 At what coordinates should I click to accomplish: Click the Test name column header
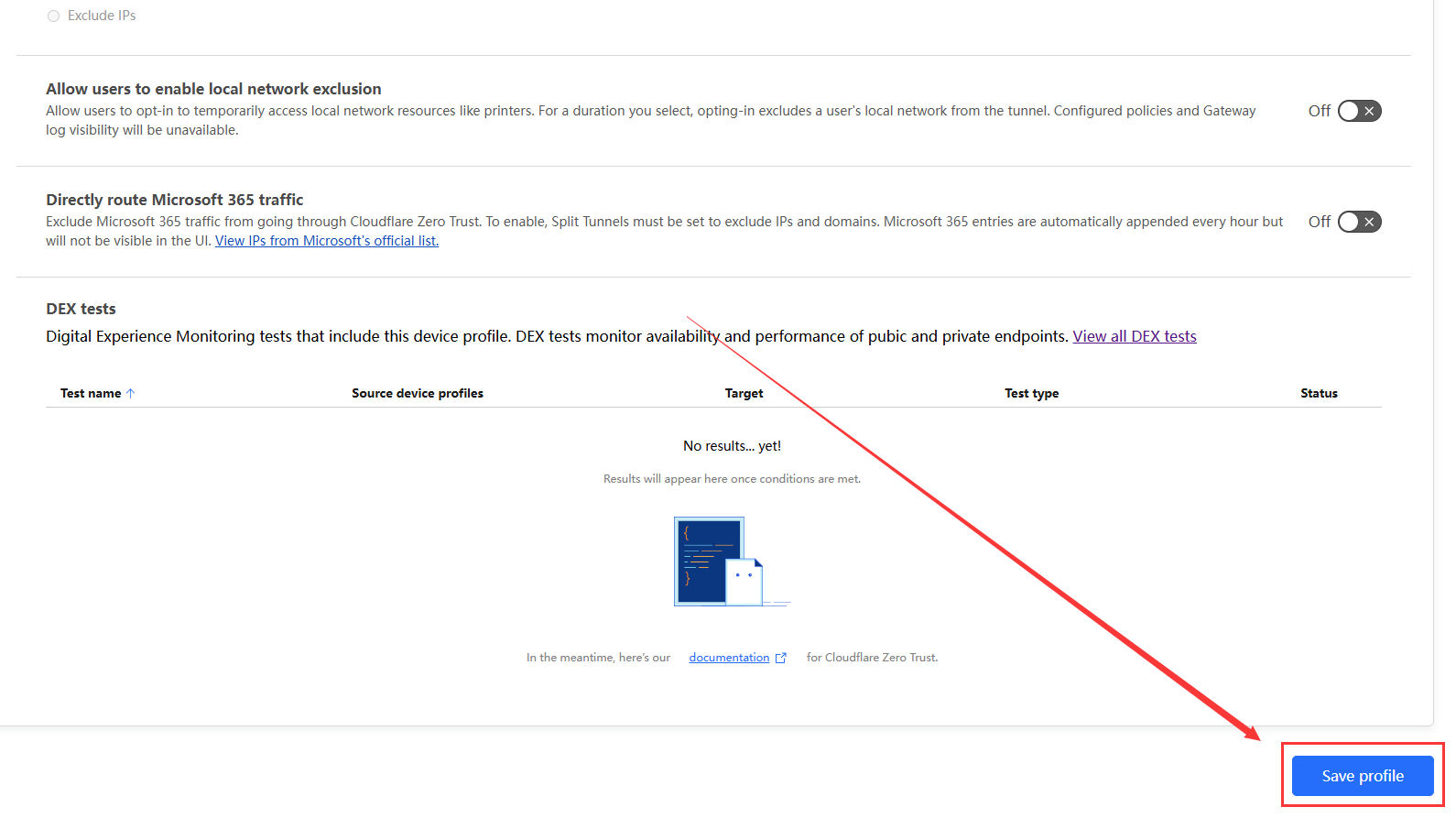tap(91, 393)
